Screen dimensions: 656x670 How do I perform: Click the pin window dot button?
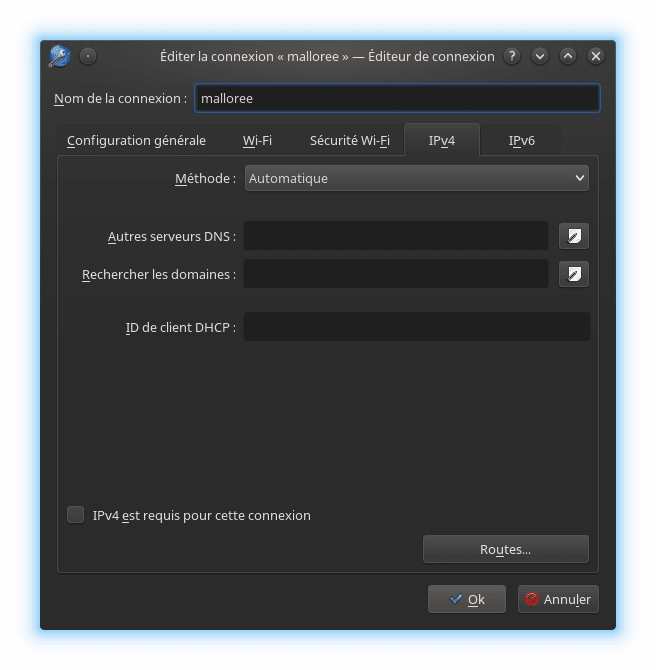(x=88, y=56)
